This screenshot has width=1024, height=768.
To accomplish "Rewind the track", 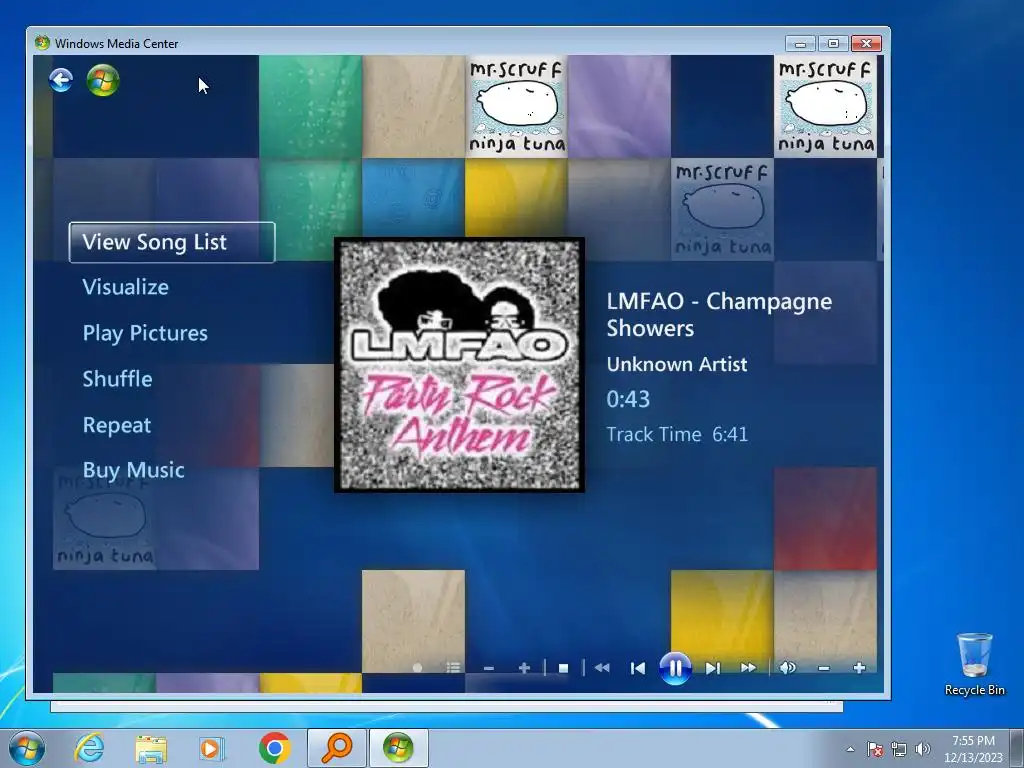I will (x=602, y=668).
